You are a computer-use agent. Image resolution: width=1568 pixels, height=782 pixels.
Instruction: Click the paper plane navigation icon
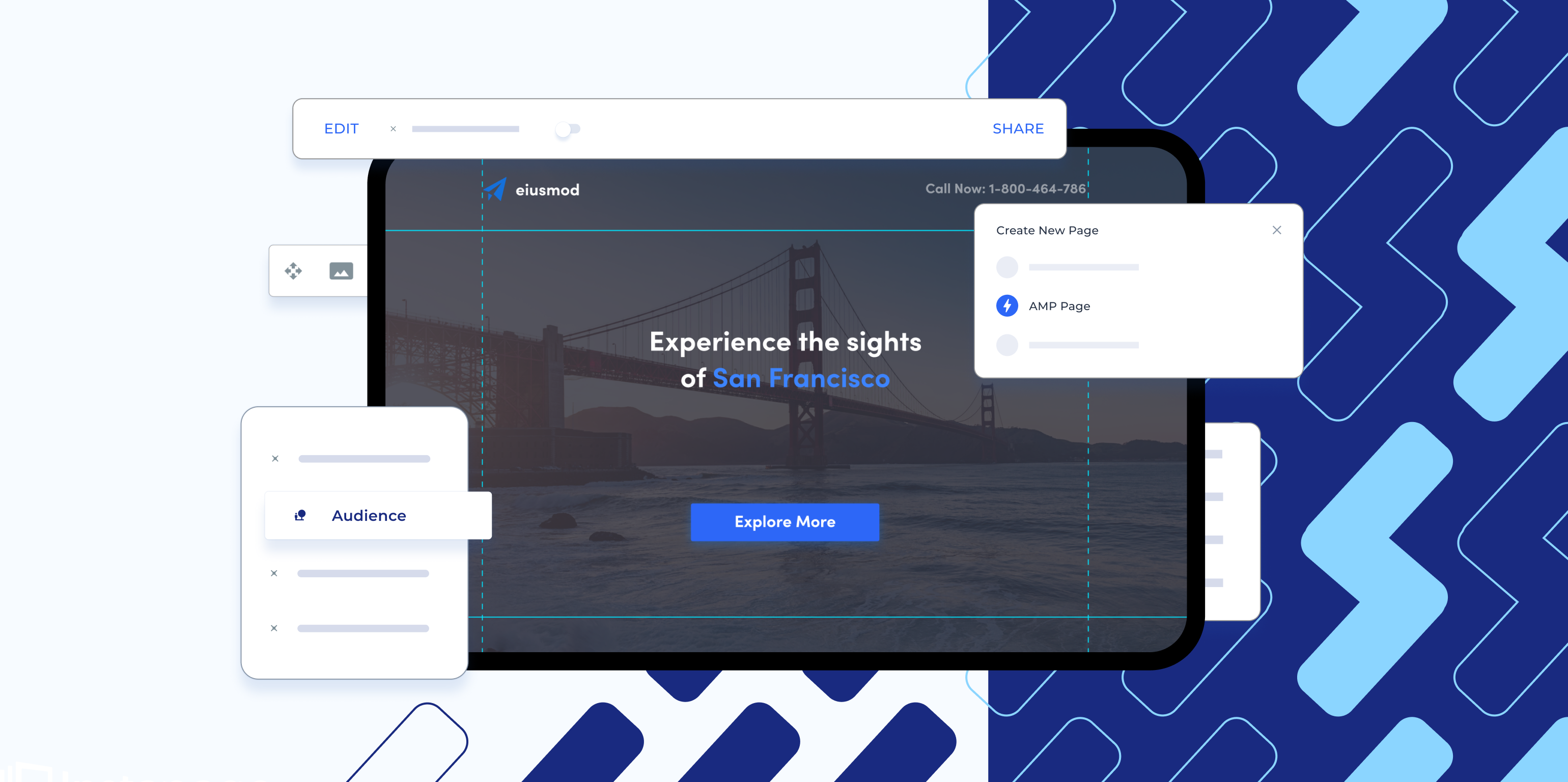tap(494, 189)
